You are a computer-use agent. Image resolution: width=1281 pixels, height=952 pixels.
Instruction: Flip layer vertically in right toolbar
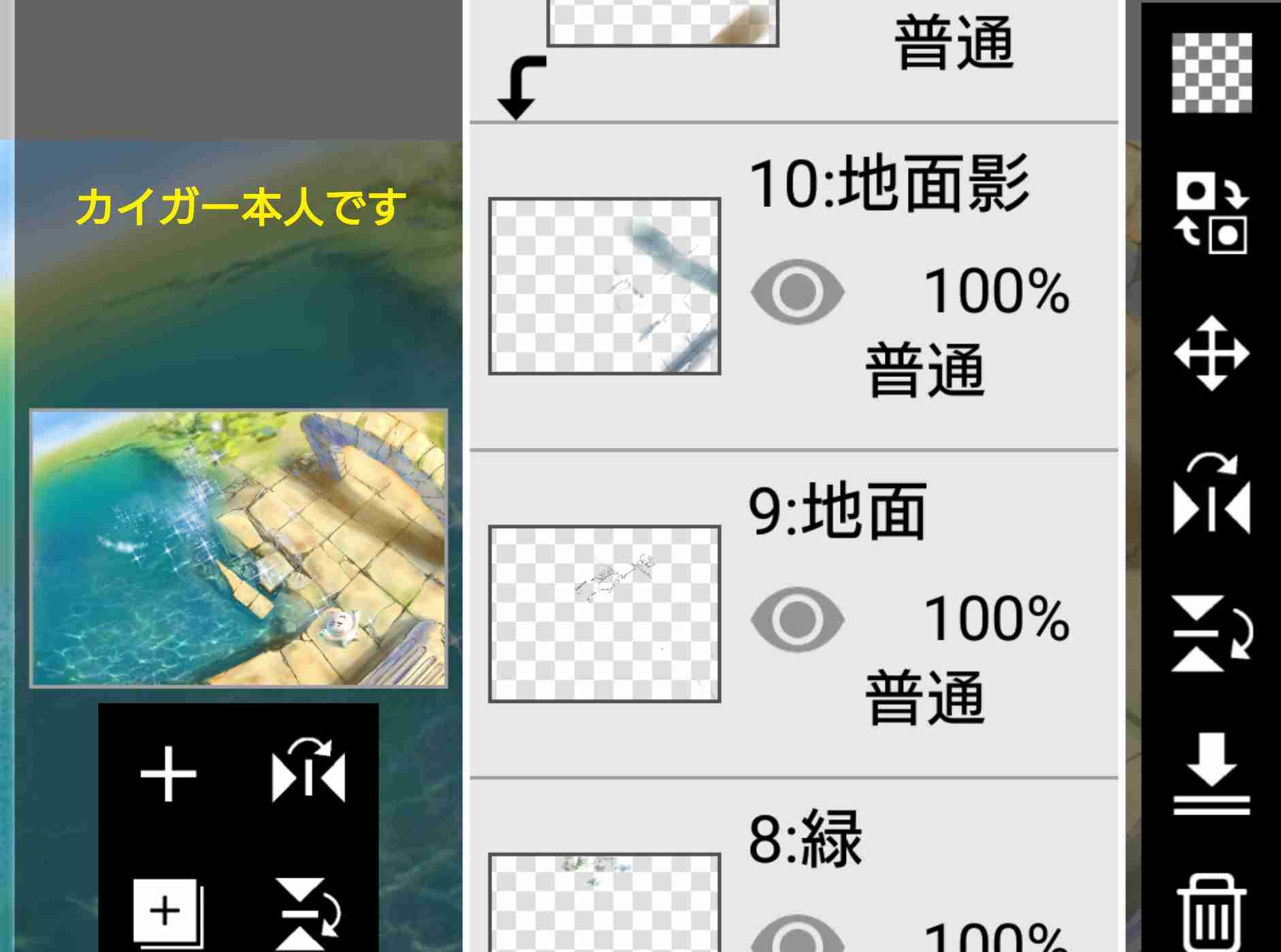coord(1212,634)
